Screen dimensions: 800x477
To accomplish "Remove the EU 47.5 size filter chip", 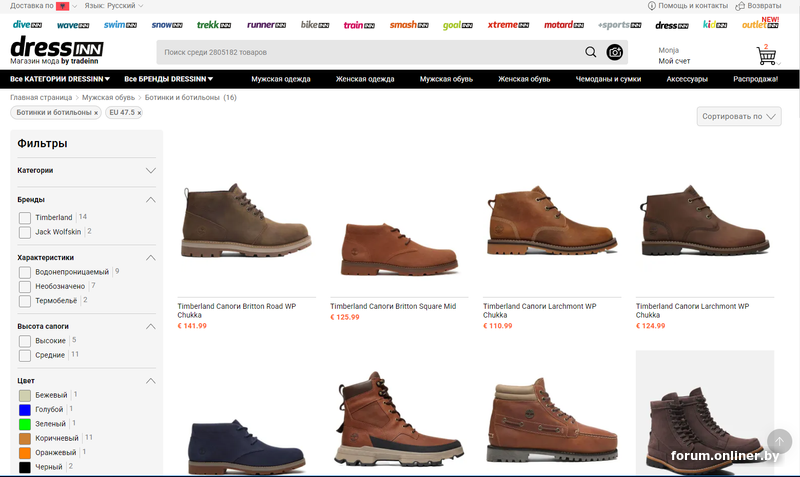I will point(139,113).
